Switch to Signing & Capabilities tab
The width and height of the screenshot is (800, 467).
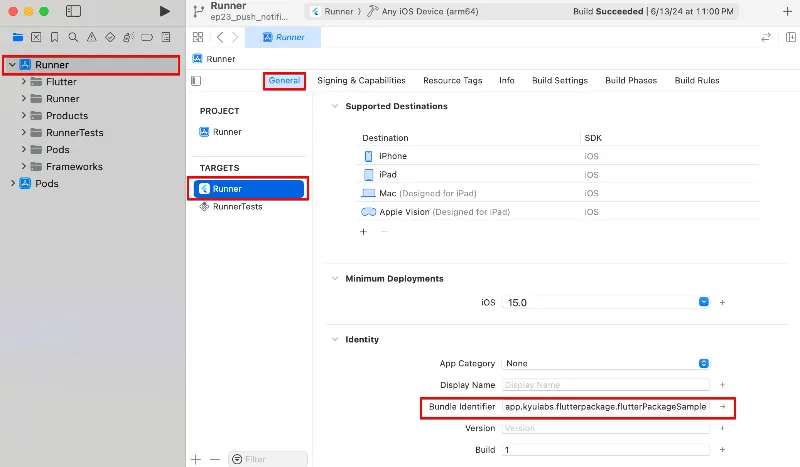click(x=361, y=81)
